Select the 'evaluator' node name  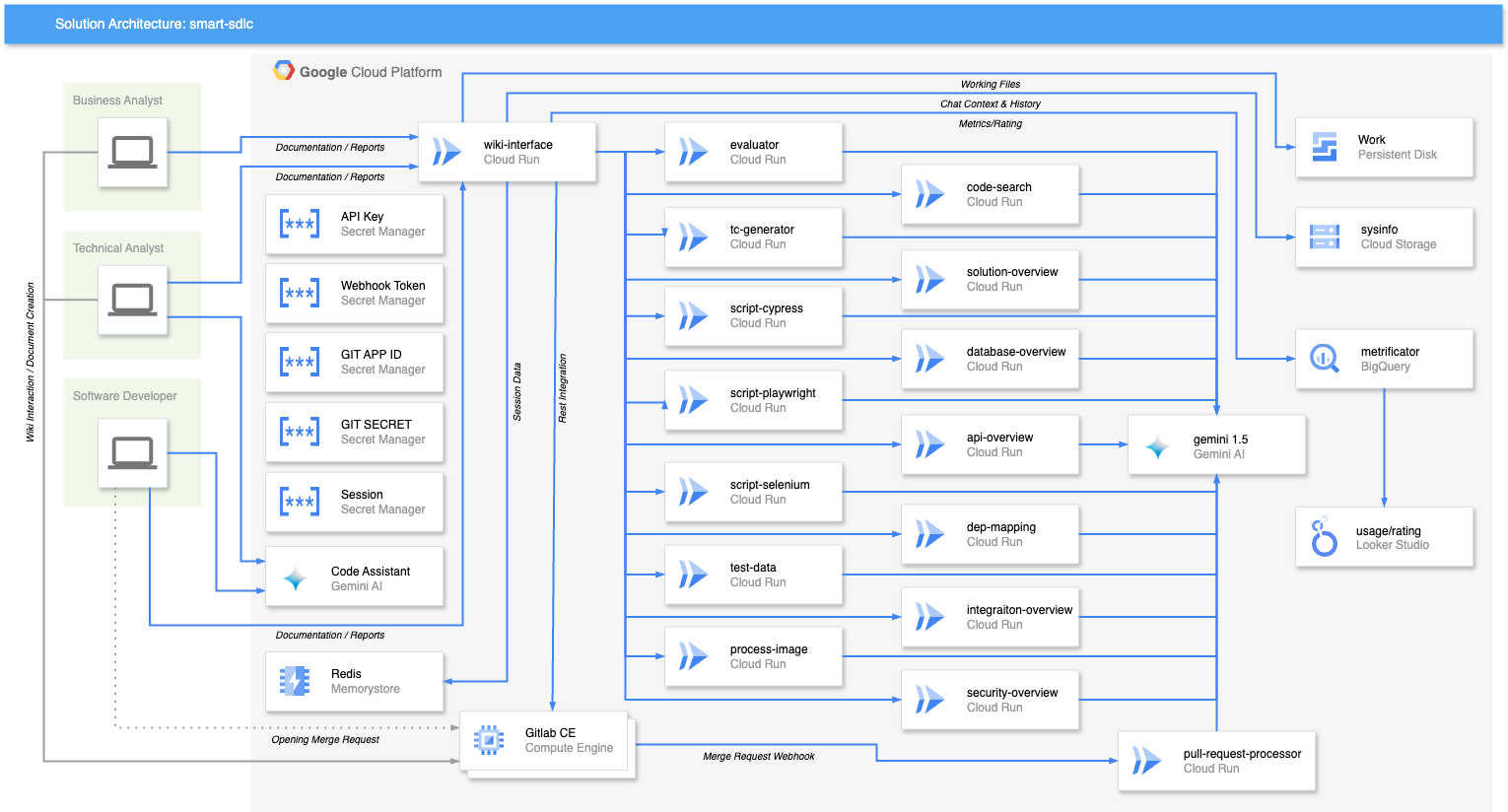755,145
